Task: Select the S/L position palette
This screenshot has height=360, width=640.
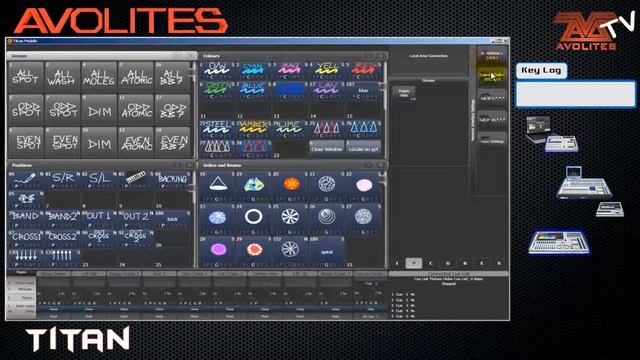Action: [99, 180]
